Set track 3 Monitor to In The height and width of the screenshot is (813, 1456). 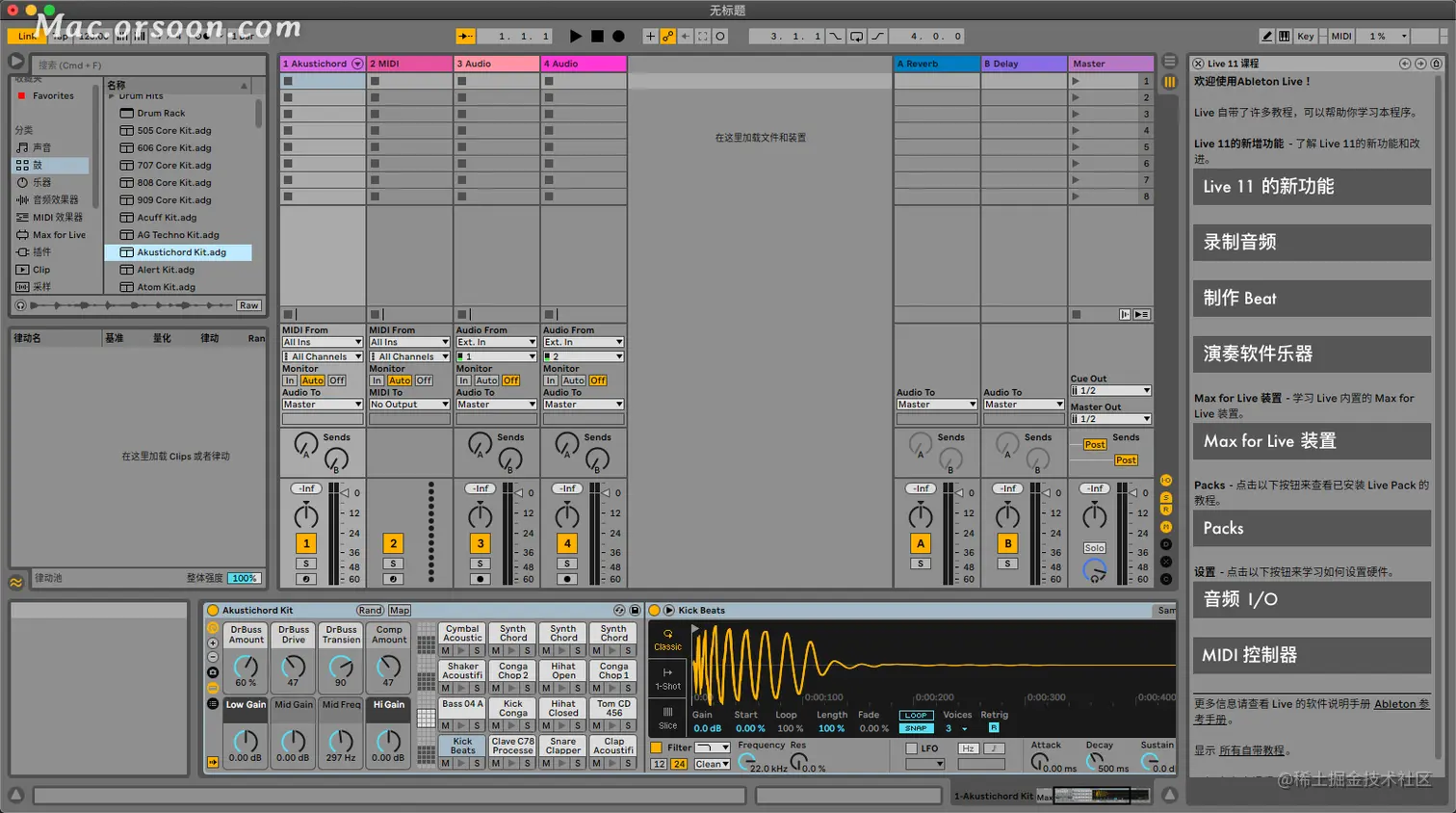[x=463, y=380]
